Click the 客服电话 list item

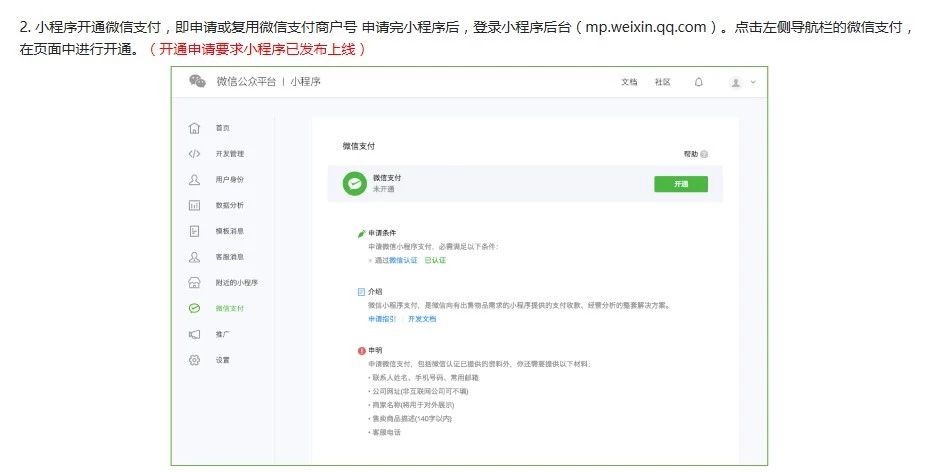tap(386, 432)
